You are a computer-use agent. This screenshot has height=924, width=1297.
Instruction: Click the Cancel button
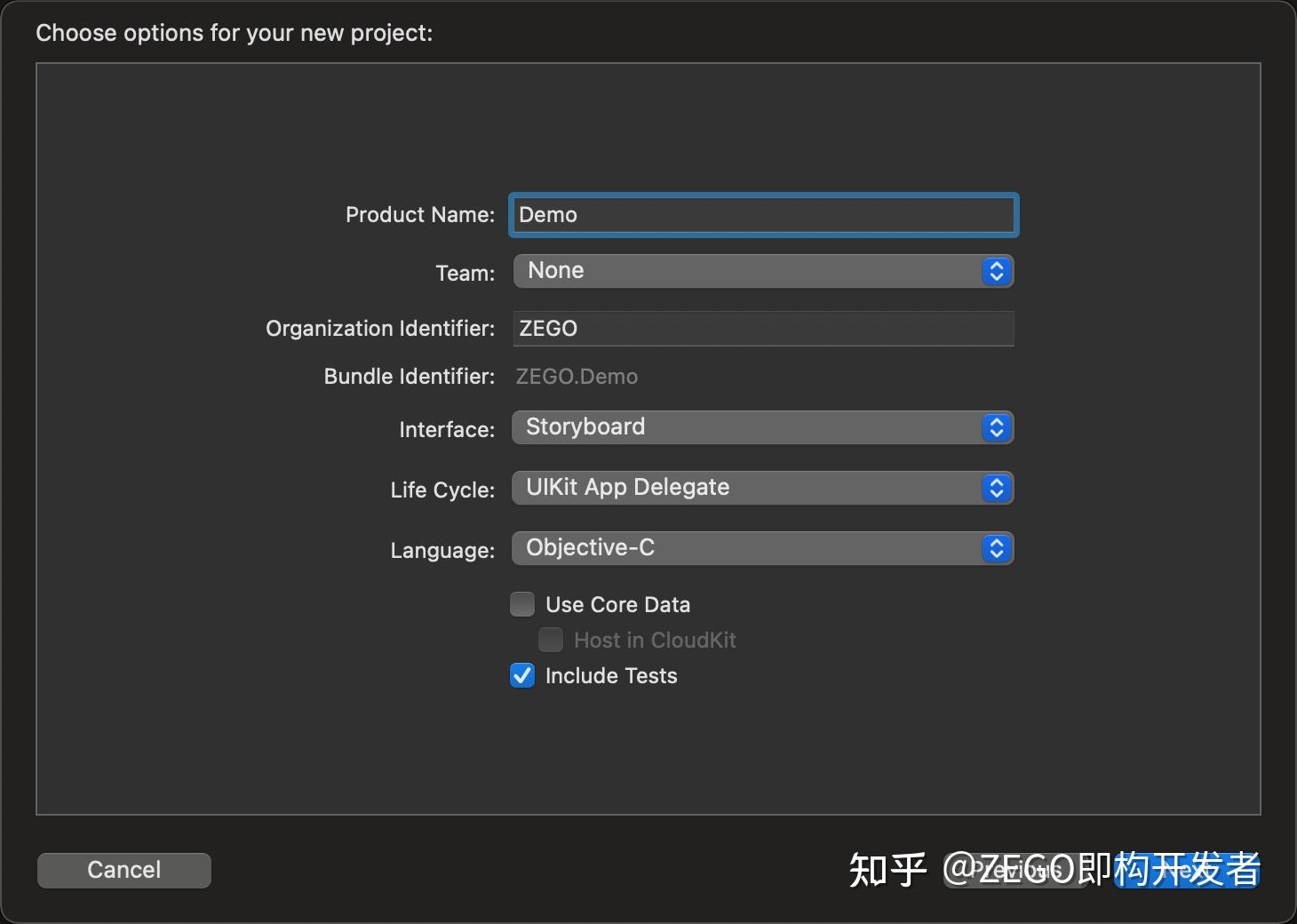(x=123, y=870)
